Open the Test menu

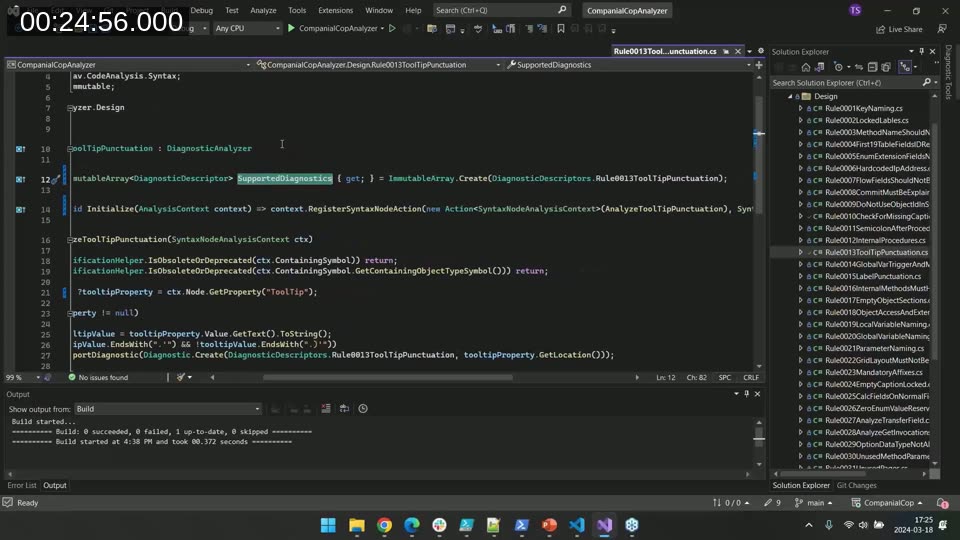pyautogui.click(x=231, y=10)
